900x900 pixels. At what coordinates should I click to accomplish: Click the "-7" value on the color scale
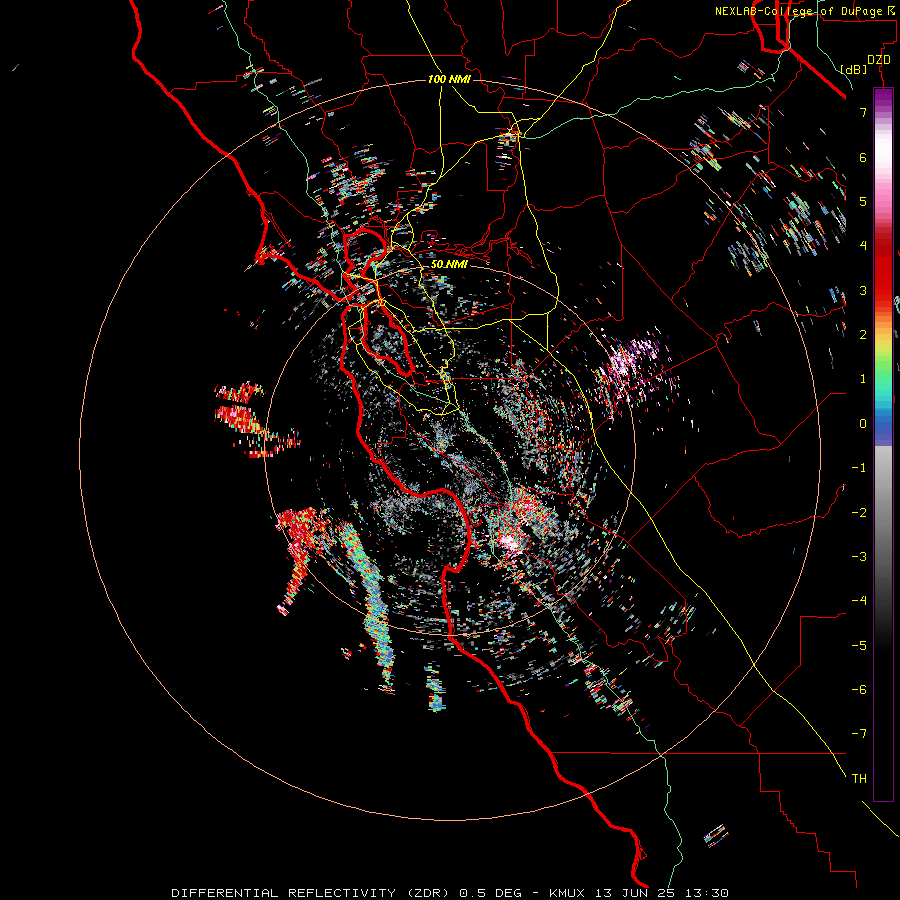pos(859,734)
